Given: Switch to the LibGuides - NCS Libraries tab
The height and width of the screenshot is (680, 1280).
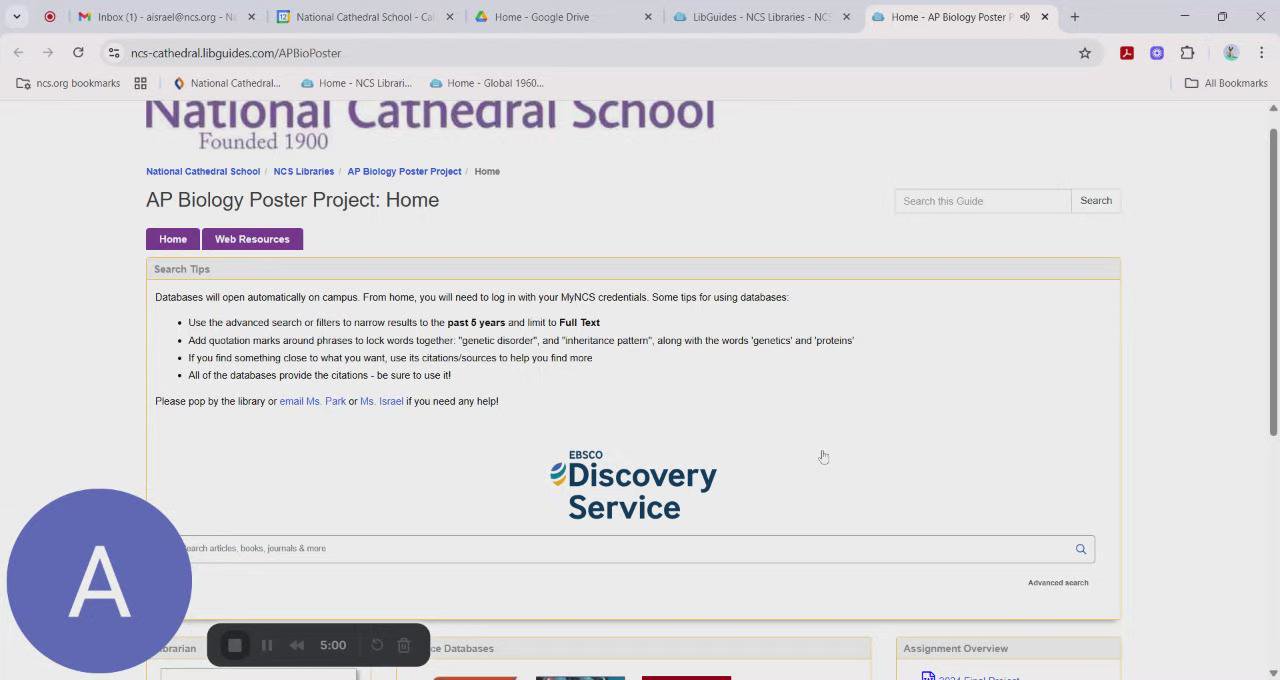Looking at the screenshot, I should (x=759, y=17).
